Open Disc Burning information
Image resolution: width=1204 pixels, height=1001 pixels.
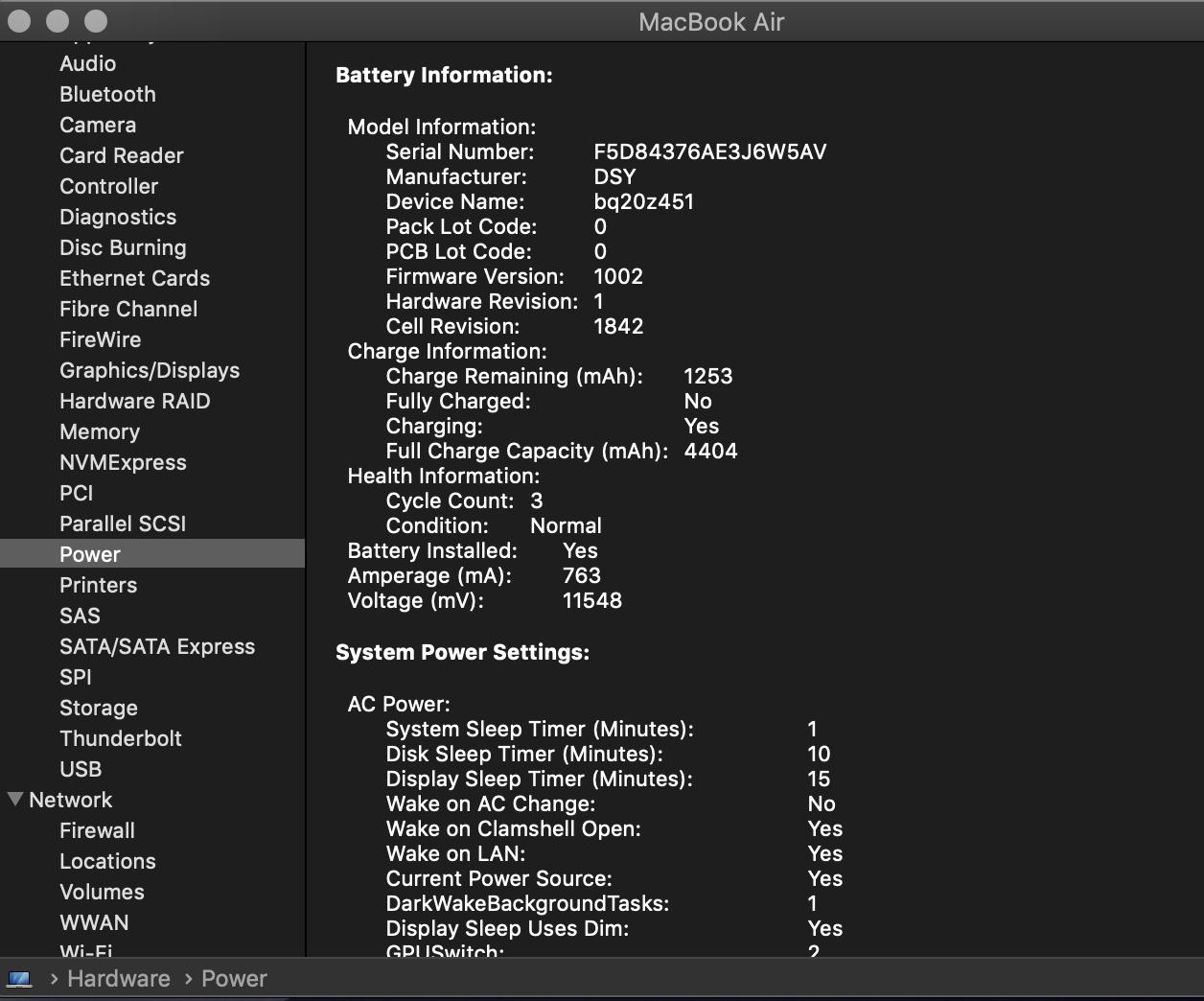pyautogui.click(x=123, y=247)
